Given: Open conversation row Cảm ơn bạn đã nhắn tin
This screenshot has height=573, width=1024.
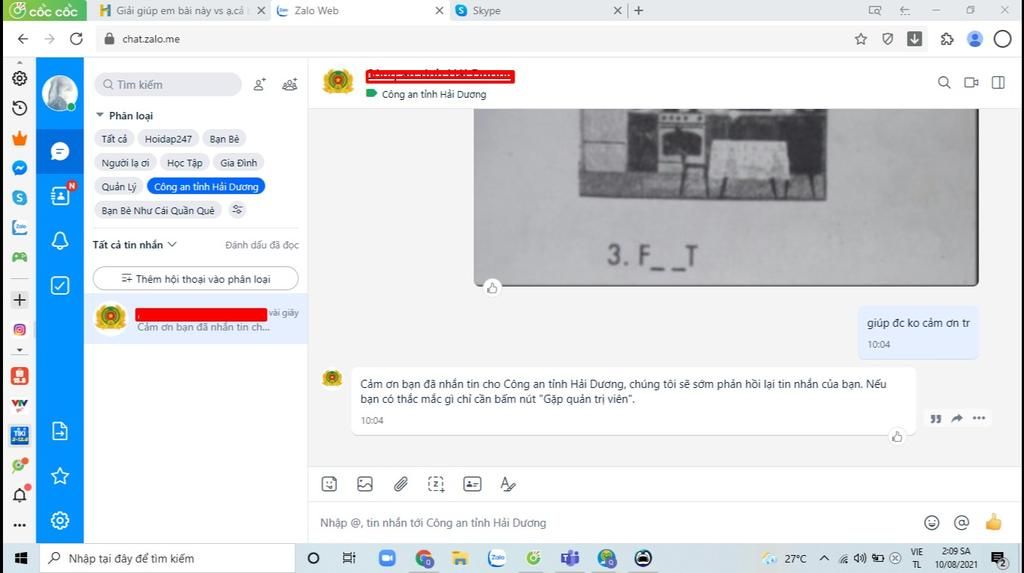Looking at the screenshot, I should tap(195, 319).
